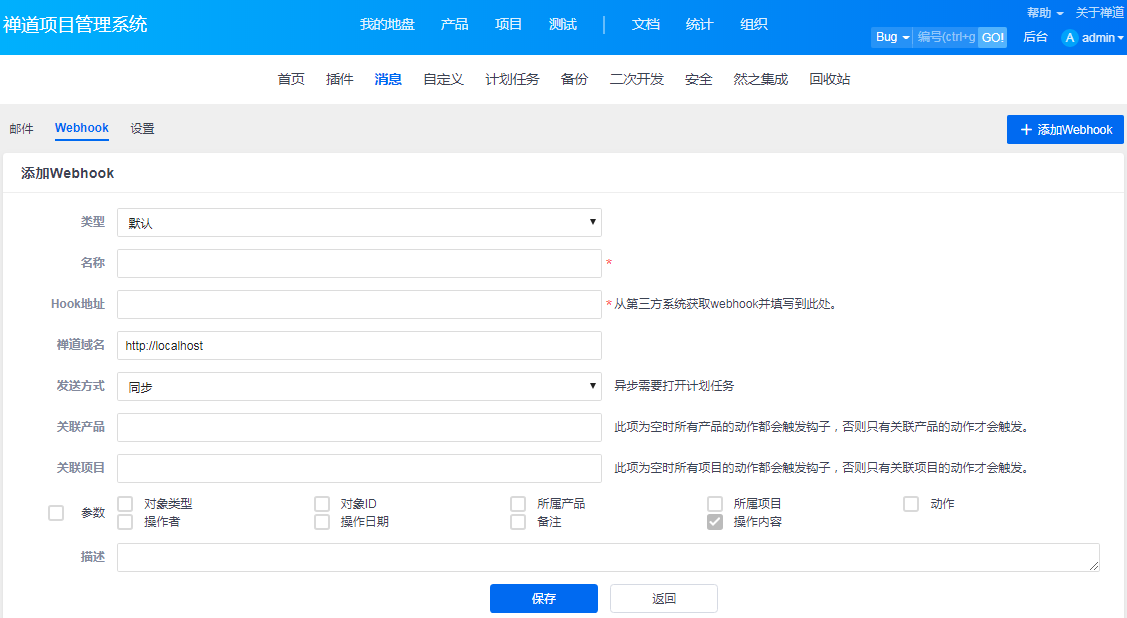Click the Hook地址 input field

[x=359, y=305]
